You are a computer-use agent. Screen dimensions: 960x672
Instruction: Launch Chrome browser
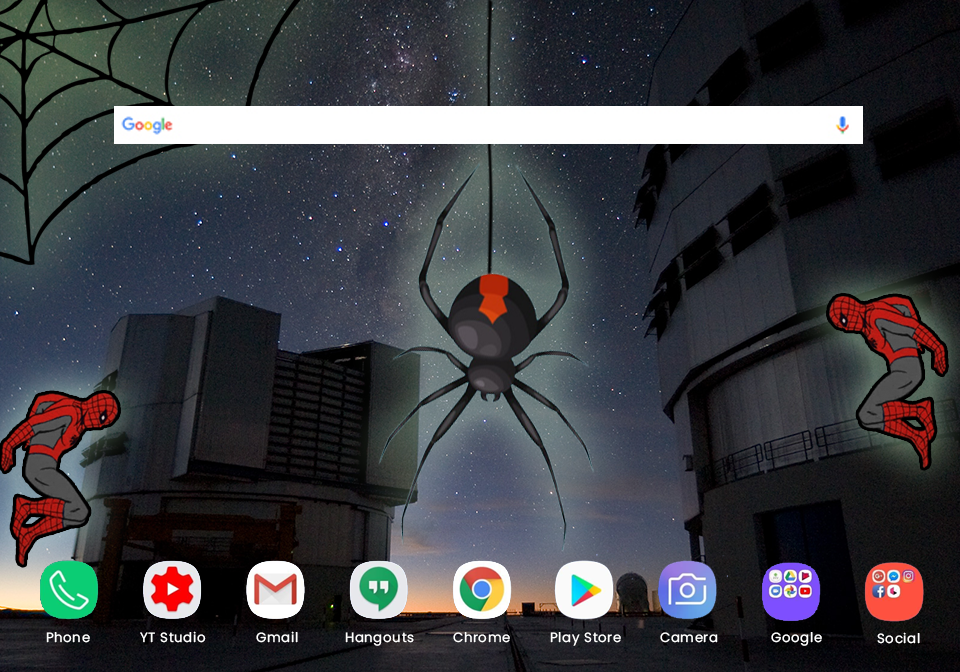click(482, 589)
